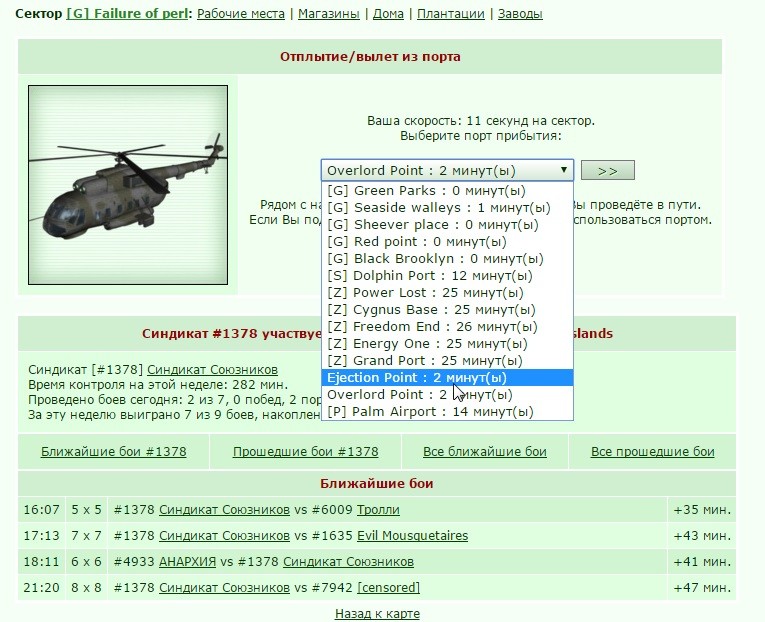The image size is (765, 622).
Task: Switch to Ближайшие бои #1378 tab
Action: [114, 452]
